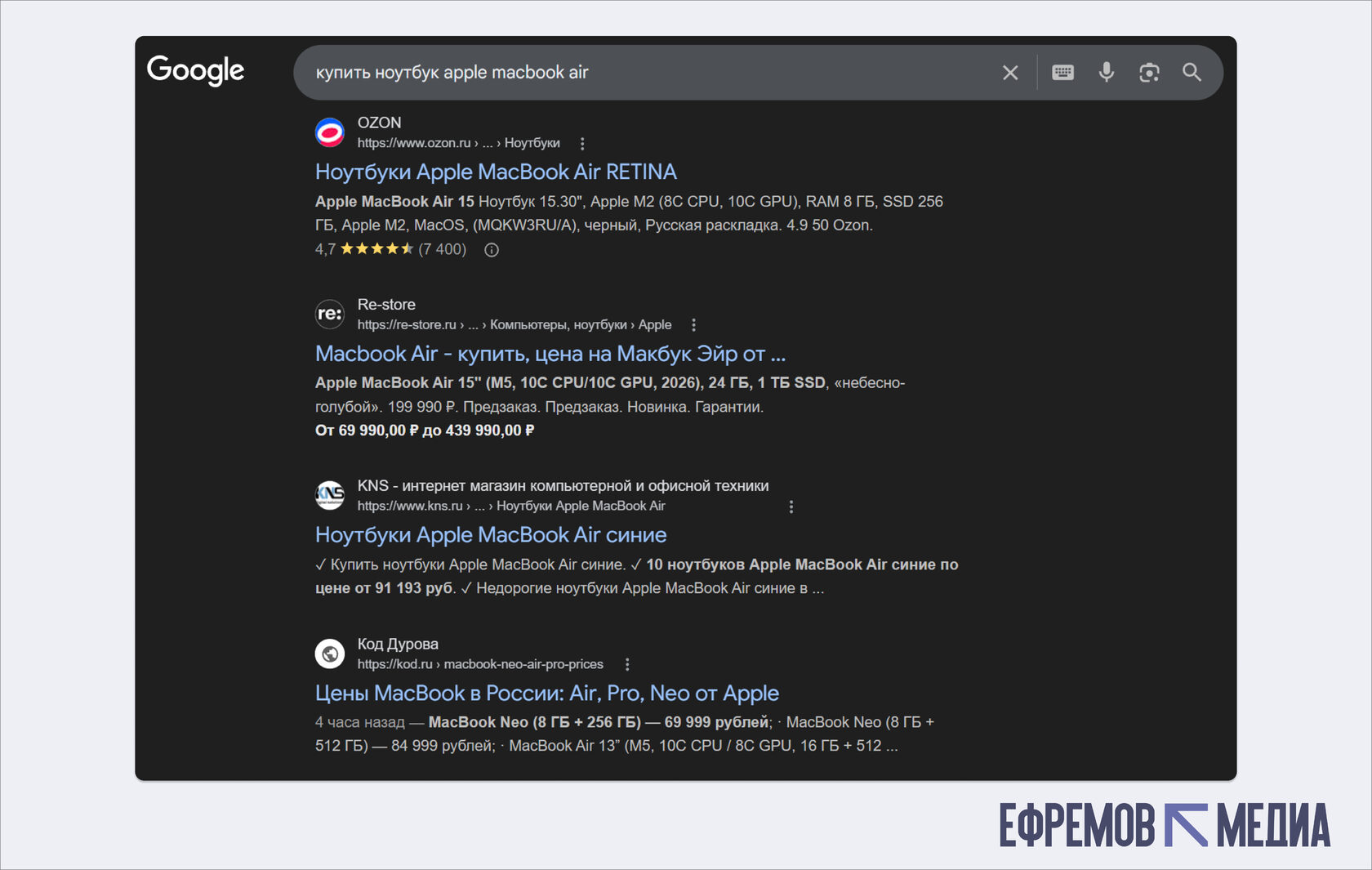Open the link 'Ноутбуки Apple MacBook Air синие'
The image size is (1372, 870).
pos(491,535)
